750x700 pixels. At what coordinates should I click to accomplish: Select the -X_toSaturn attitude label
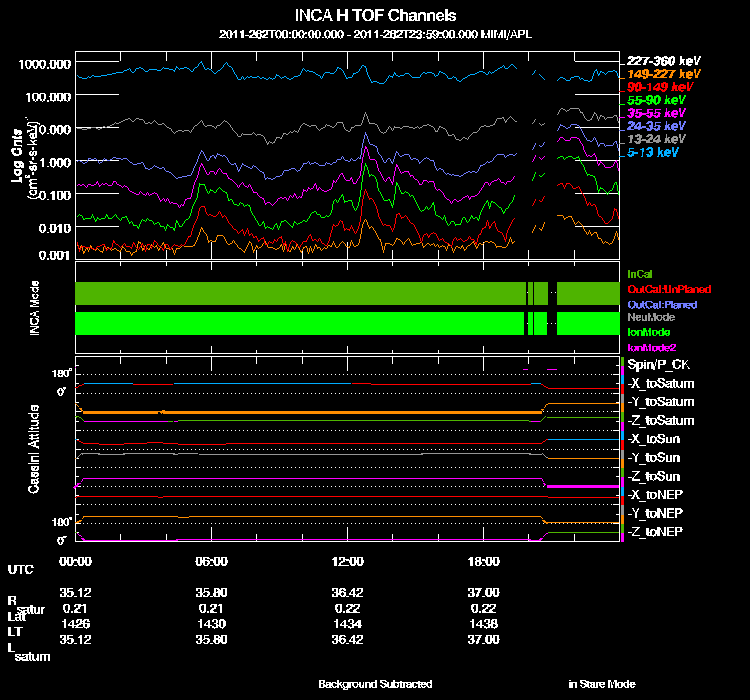click(x=660, y=384)
